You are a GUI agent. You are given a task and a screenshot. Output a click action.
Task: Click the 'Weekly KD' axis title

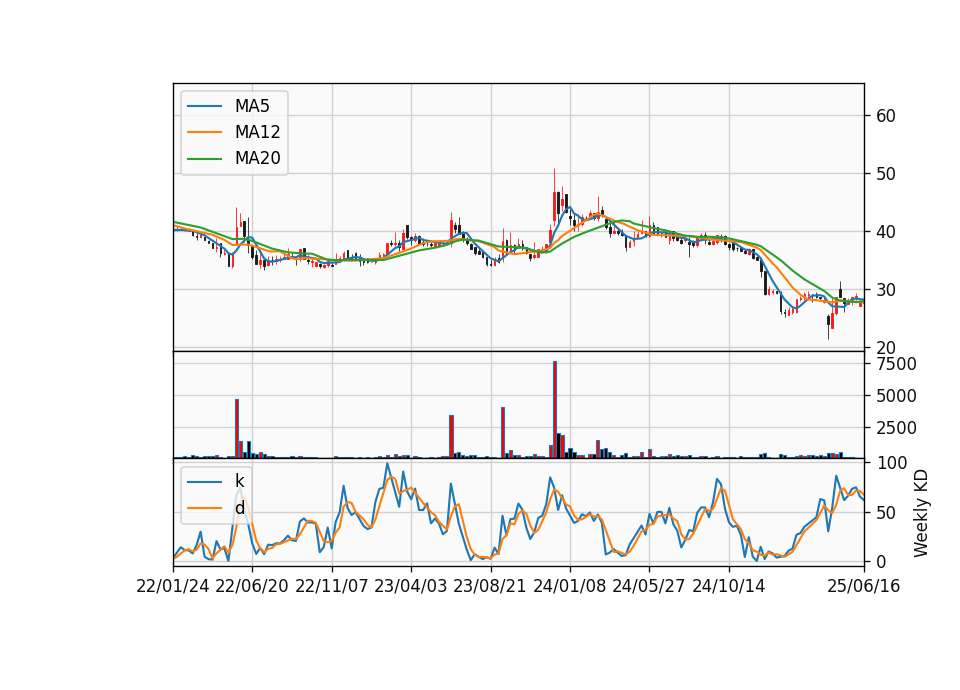(920, 514)
